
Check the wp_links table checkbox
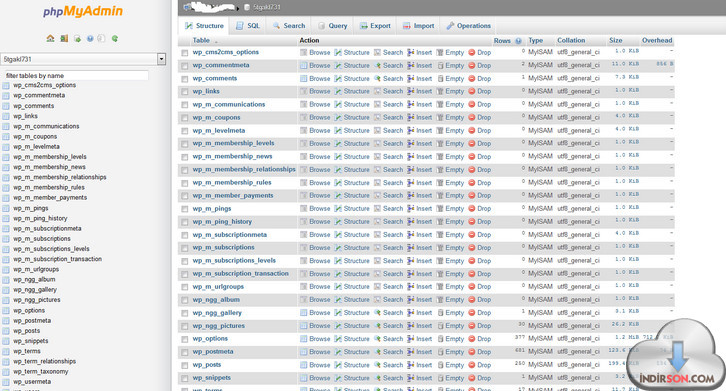pyautogui.click(x=185, y=92)
